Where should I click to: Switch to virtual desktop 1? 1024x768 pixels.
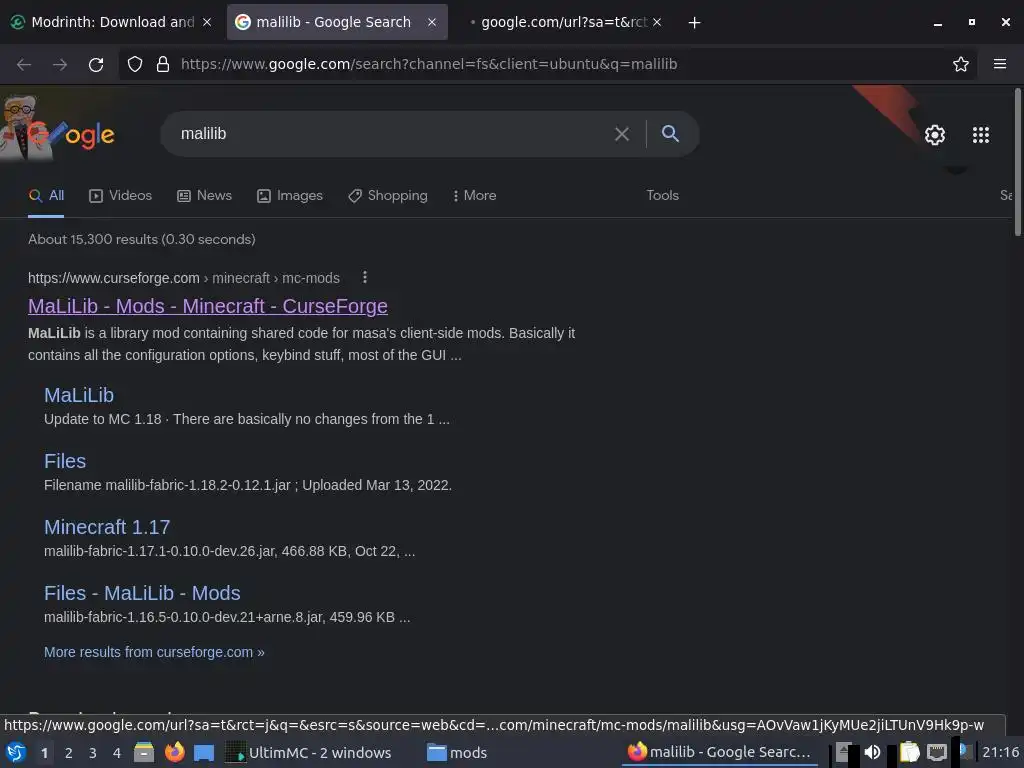point(44,753)
